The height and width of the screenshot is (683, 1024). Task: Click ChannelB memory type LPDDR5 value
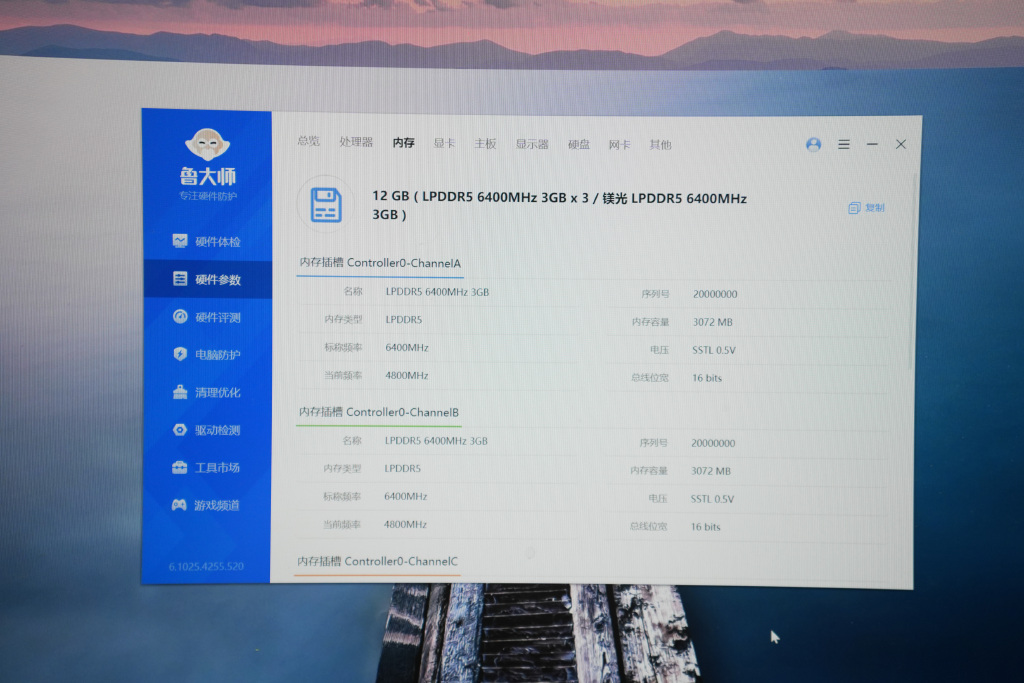[402, 468]
